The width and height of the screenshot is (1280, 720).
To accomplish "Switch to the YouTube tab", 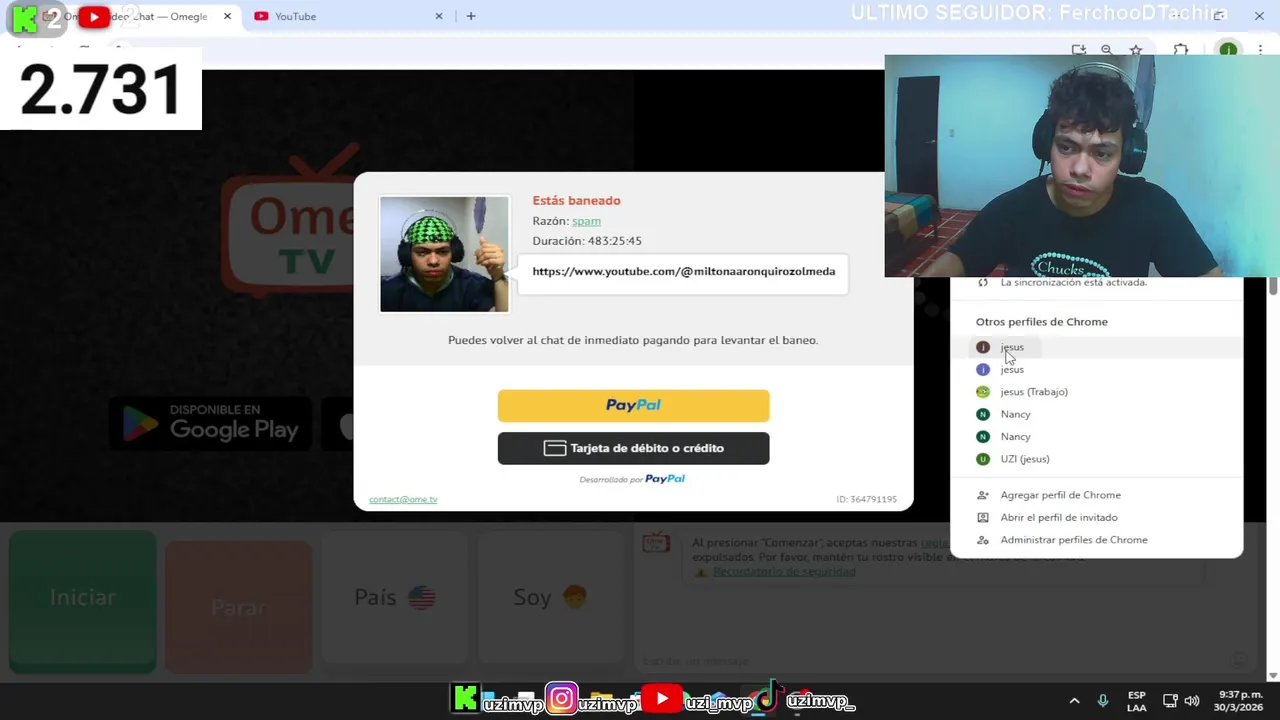I will click(x=349, y=16).
